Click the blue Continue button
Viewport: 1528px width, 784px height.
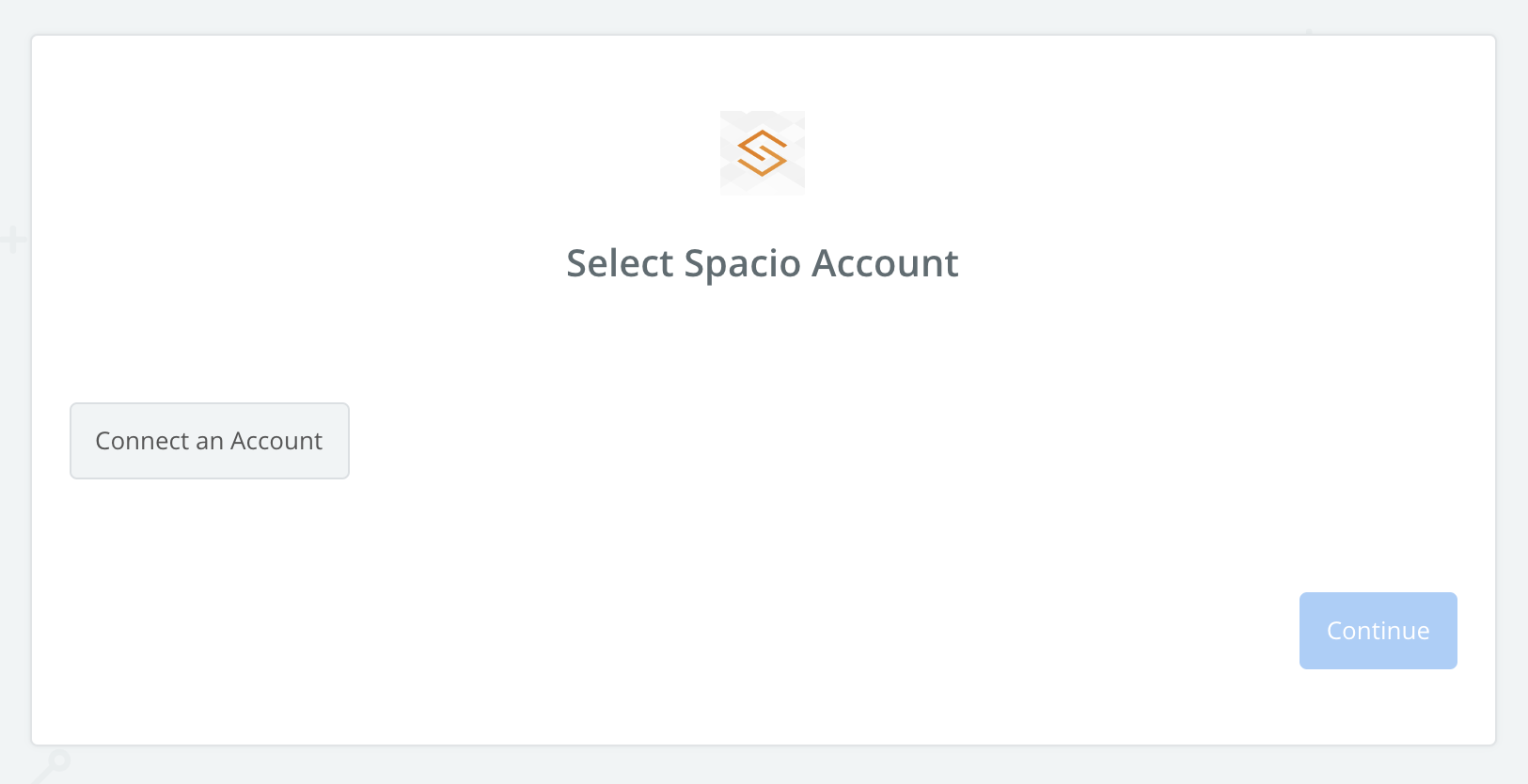coord(1378,631)
